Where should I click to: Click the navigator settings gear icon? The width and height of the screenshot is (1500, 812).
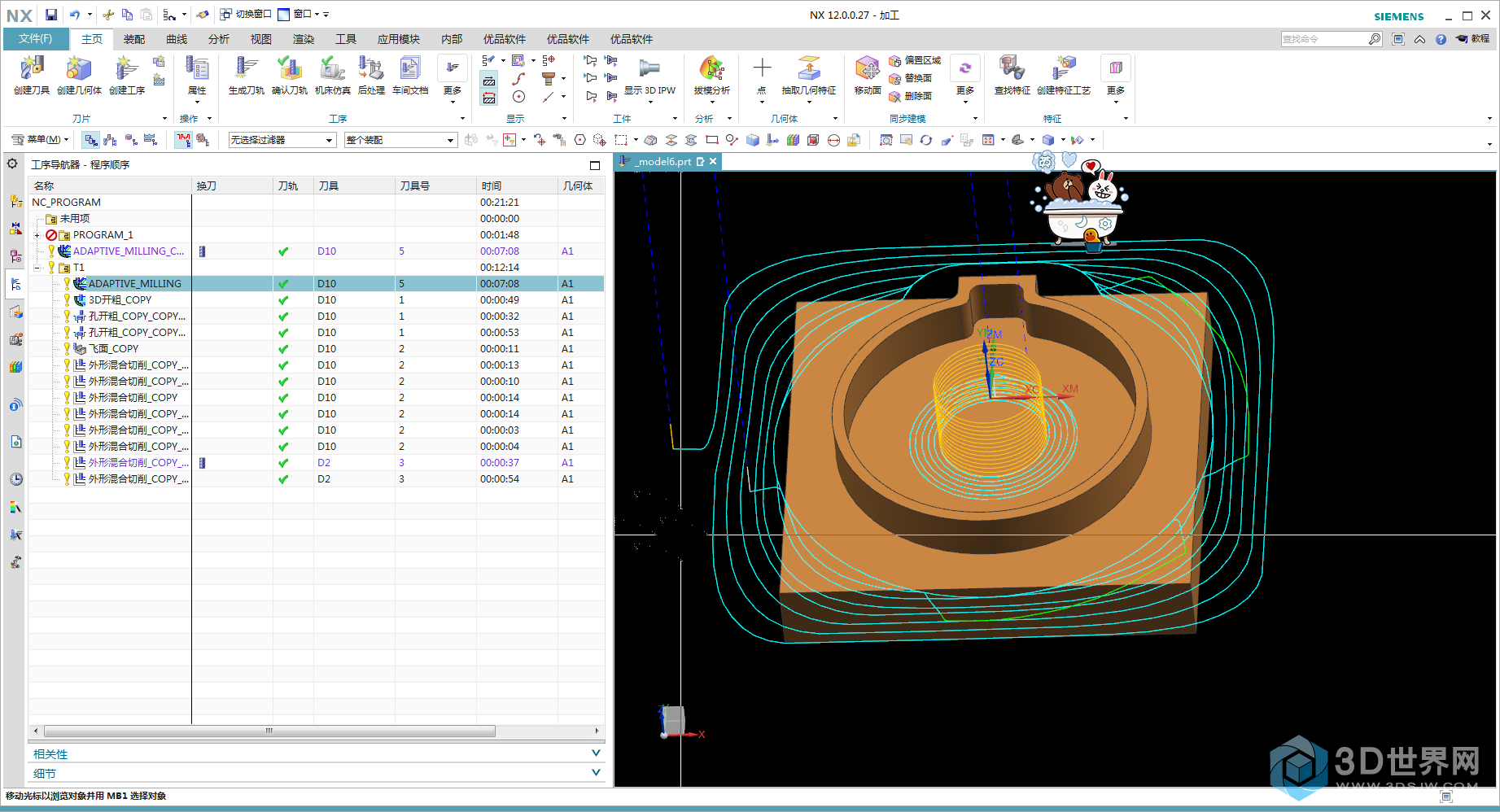[x=12, y=164]
